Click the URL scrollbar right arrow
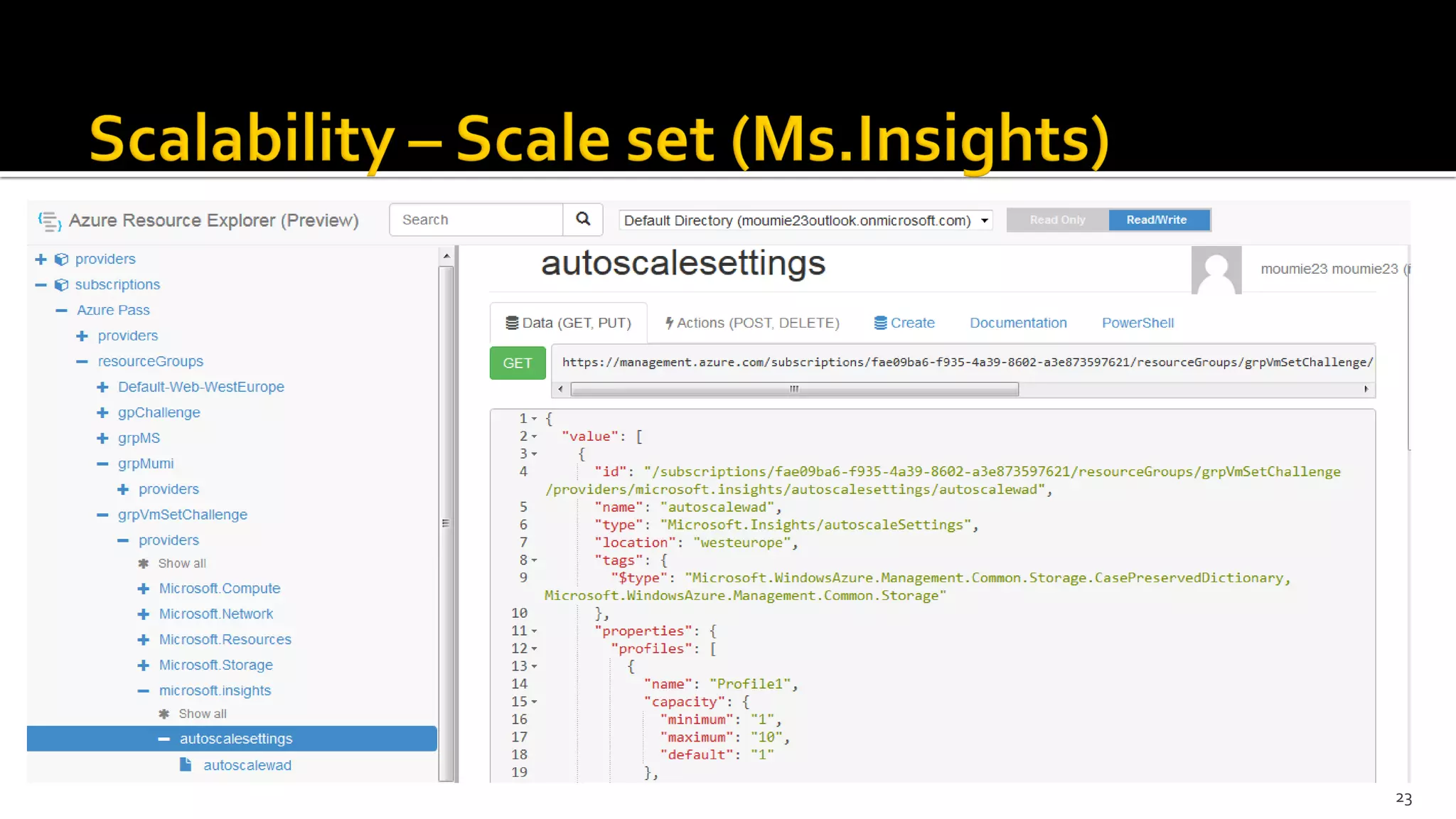Viewport: 1456px width, 819px height. pyautogui.click(x=1366, y=390)
